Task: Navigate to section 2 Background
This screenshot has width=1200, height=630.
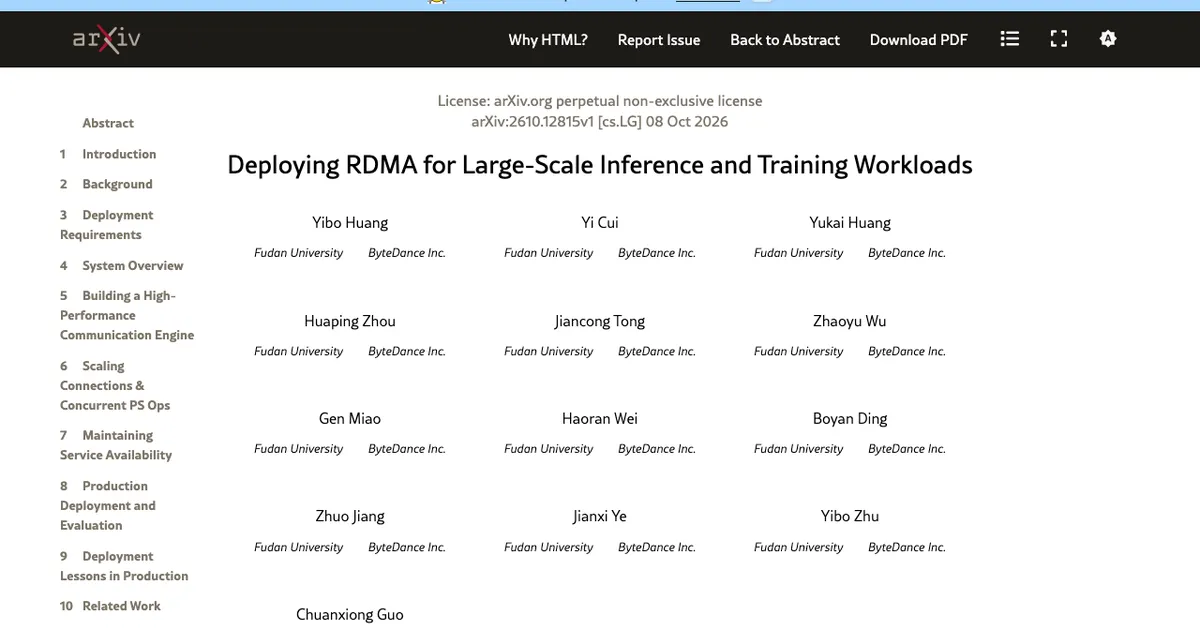Action: coord(106,184)
